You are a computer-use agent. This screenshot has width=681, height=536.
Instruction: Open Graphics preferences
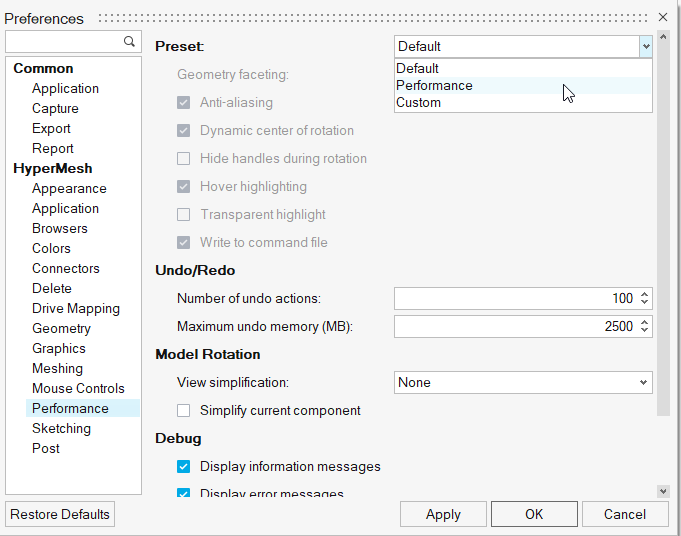point(59,348)
